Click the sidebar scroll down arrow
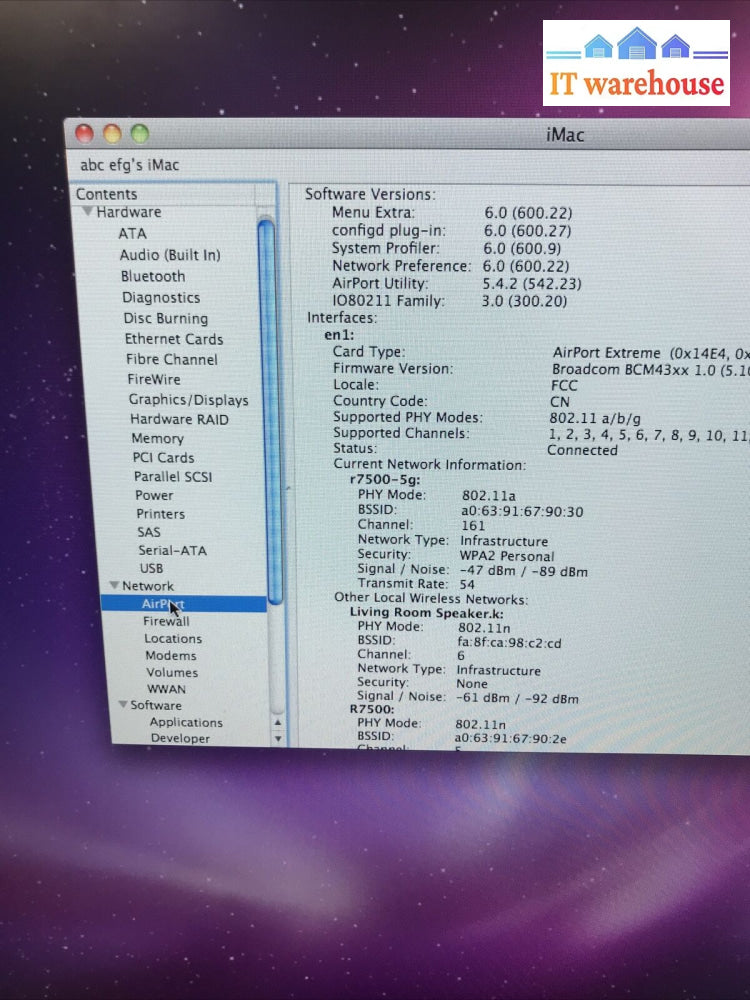The width and height of the screenshot is (750, 1000). point(278,739)
